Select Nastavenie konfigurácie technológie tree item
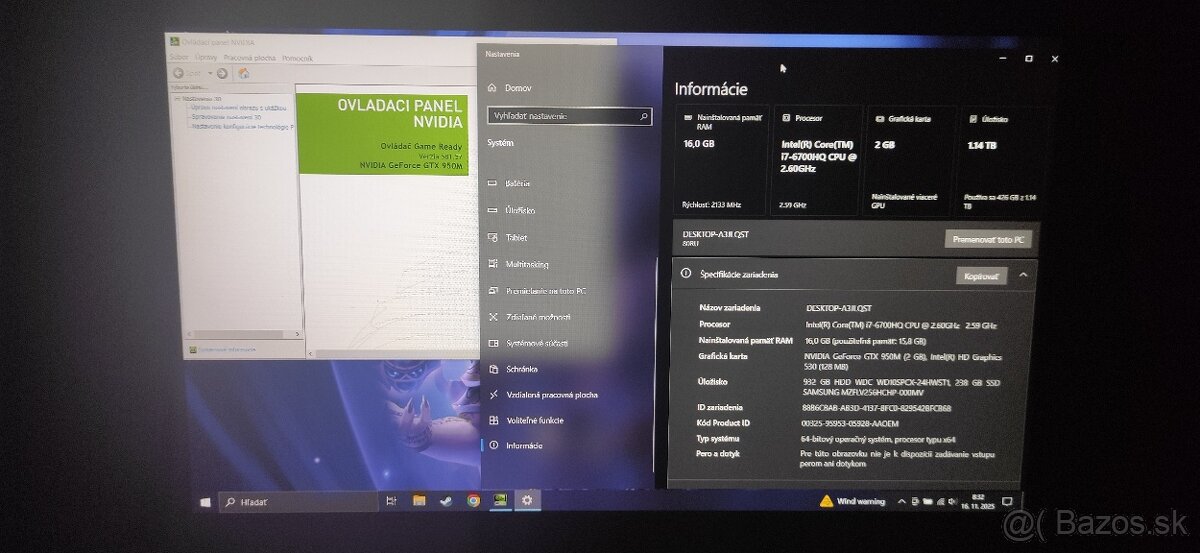The image size is (1200, 553). (243, 127)
